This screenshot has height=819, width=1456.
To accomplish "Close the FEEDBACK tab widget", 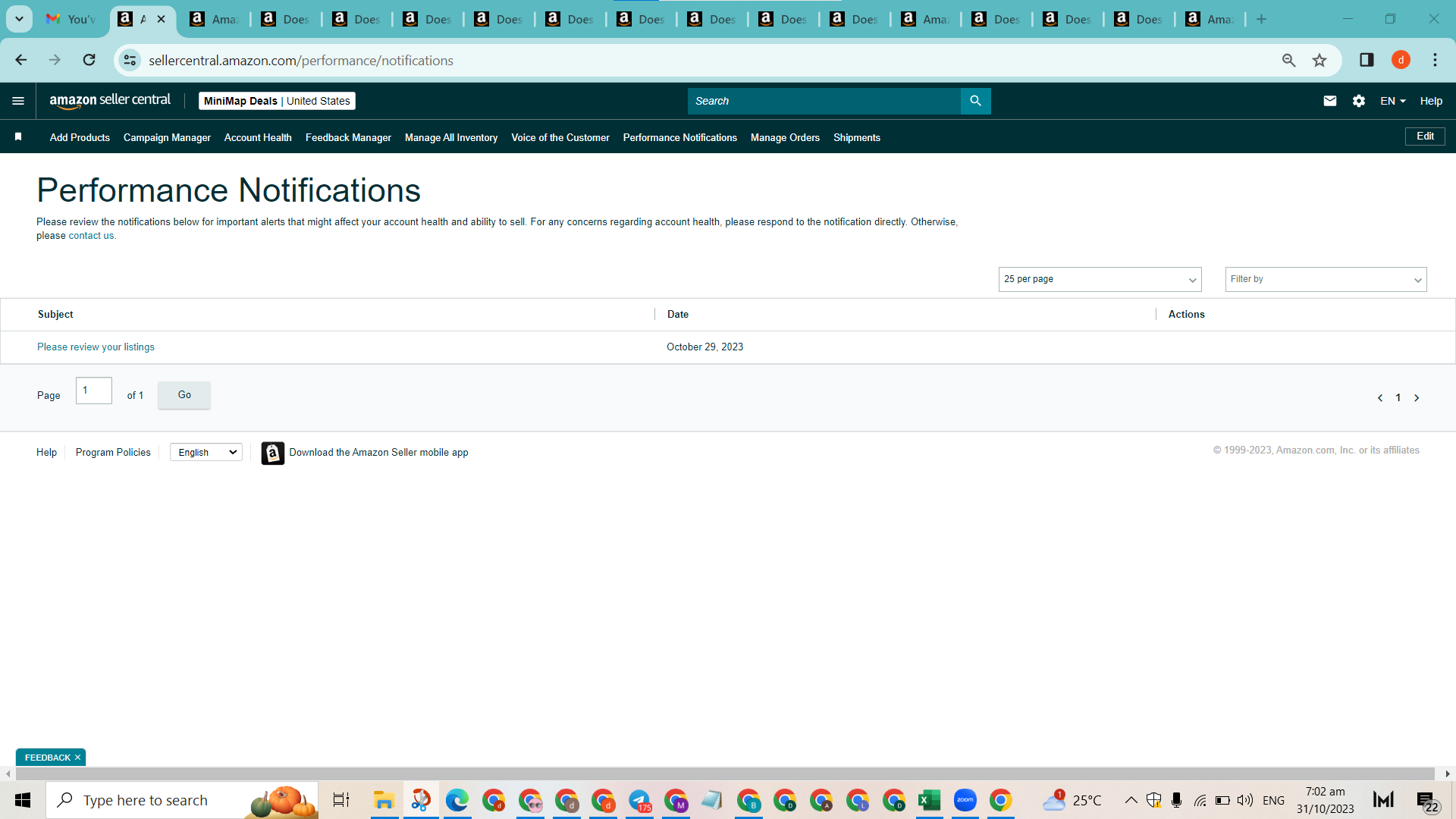I will pyautogui.click(x=77, y=758).
